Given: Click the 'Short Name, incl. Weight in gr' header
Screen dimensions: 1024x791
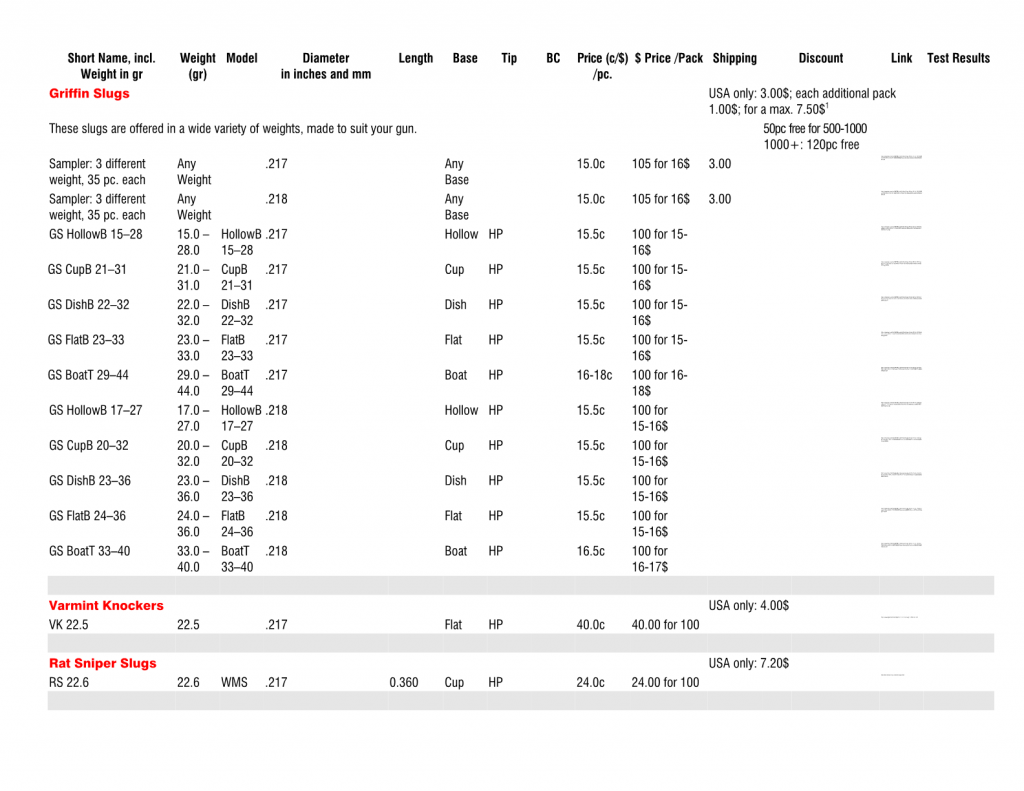Looking at the screenshot, I should pos(111,66).
